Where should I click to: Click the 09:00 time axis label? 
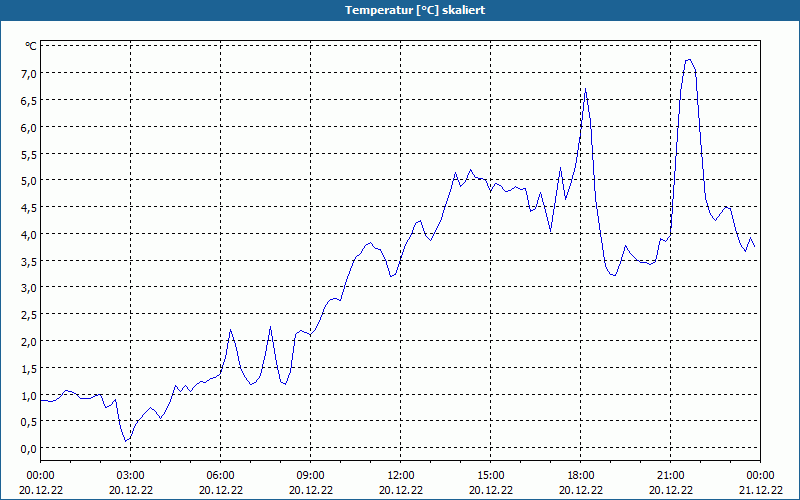click(x=311, y=475)
